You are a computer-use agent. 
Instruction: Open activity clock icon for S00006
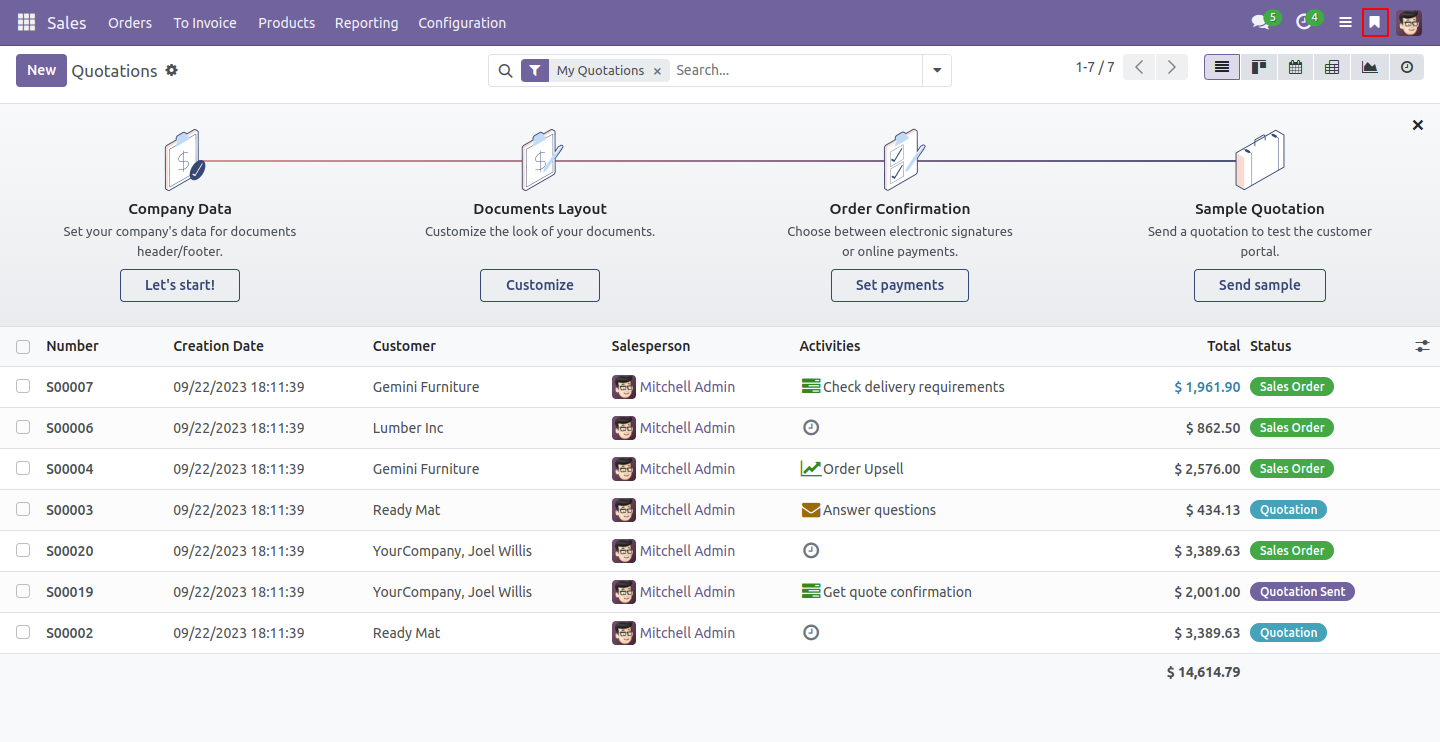click(x=811, y=427)
